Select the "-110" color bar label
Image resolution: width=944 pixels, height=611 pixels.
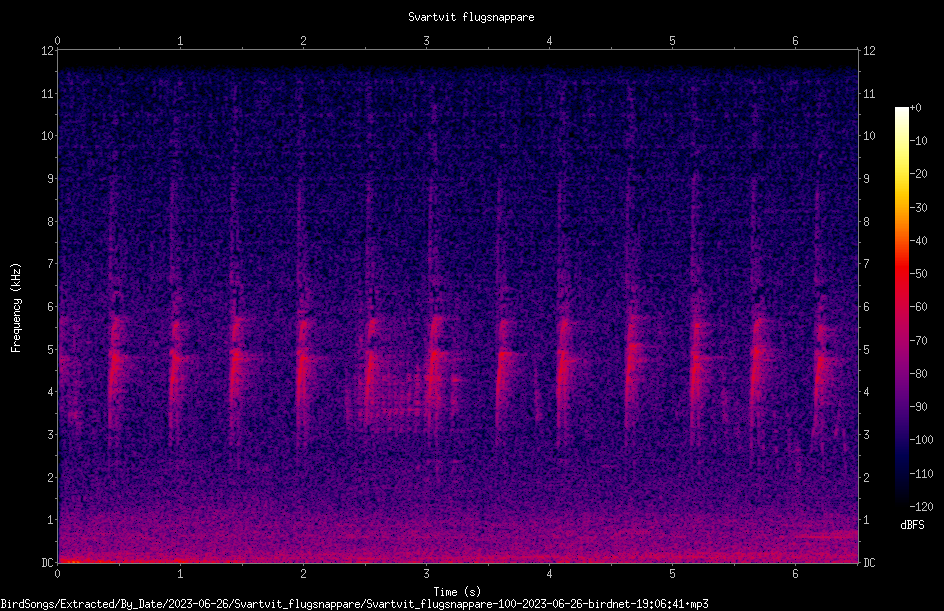tap(921, 474)
